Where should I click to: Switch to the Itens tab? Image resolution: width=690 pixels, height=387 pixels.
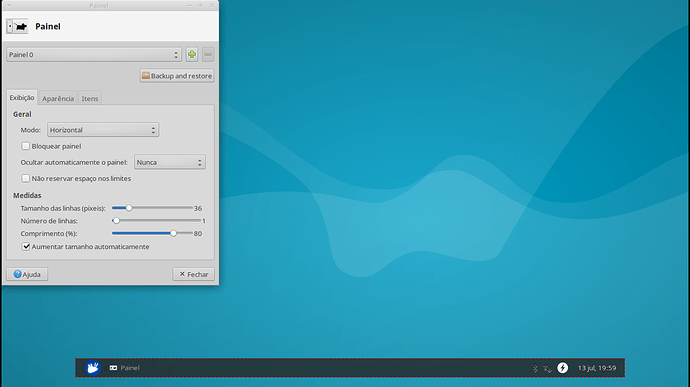click(x=90, y=99)
